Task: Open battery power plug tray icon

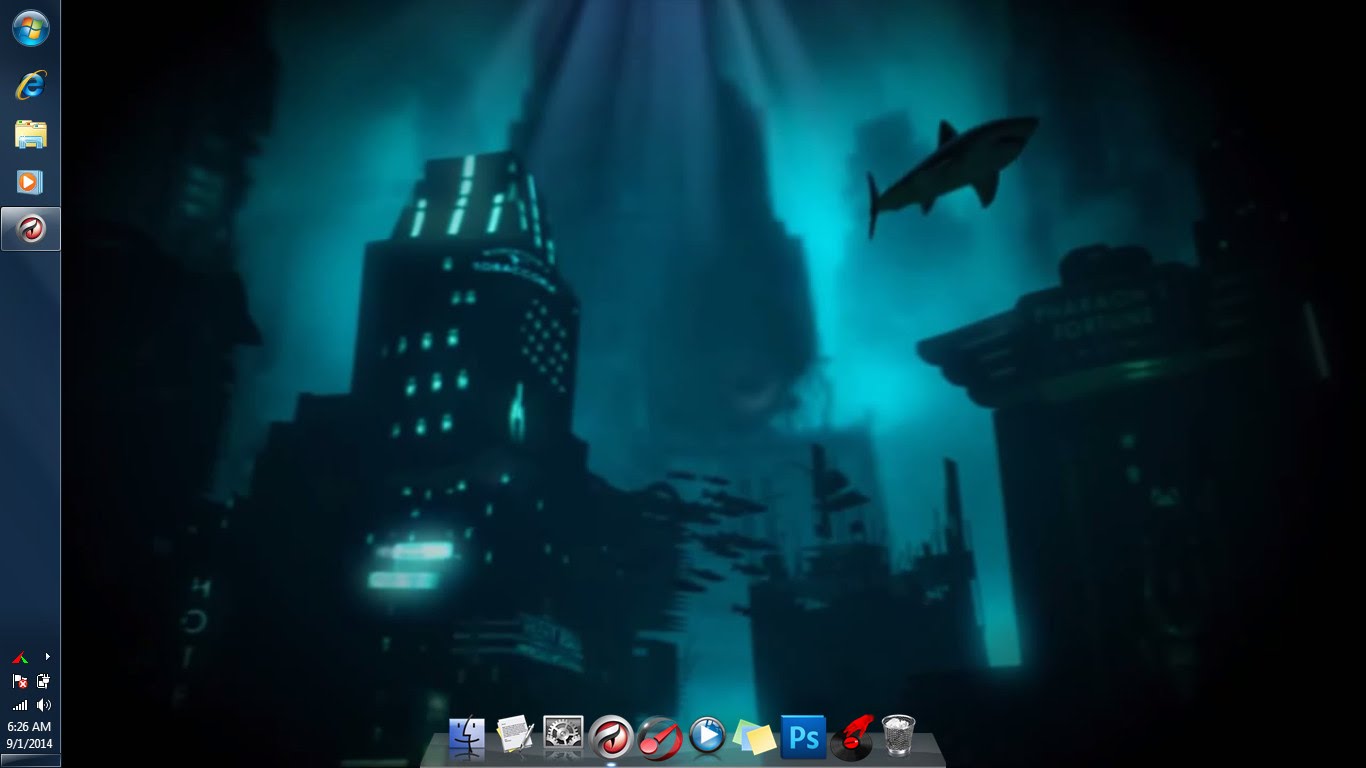Action: pyautogui.click(x=43, y=681)
